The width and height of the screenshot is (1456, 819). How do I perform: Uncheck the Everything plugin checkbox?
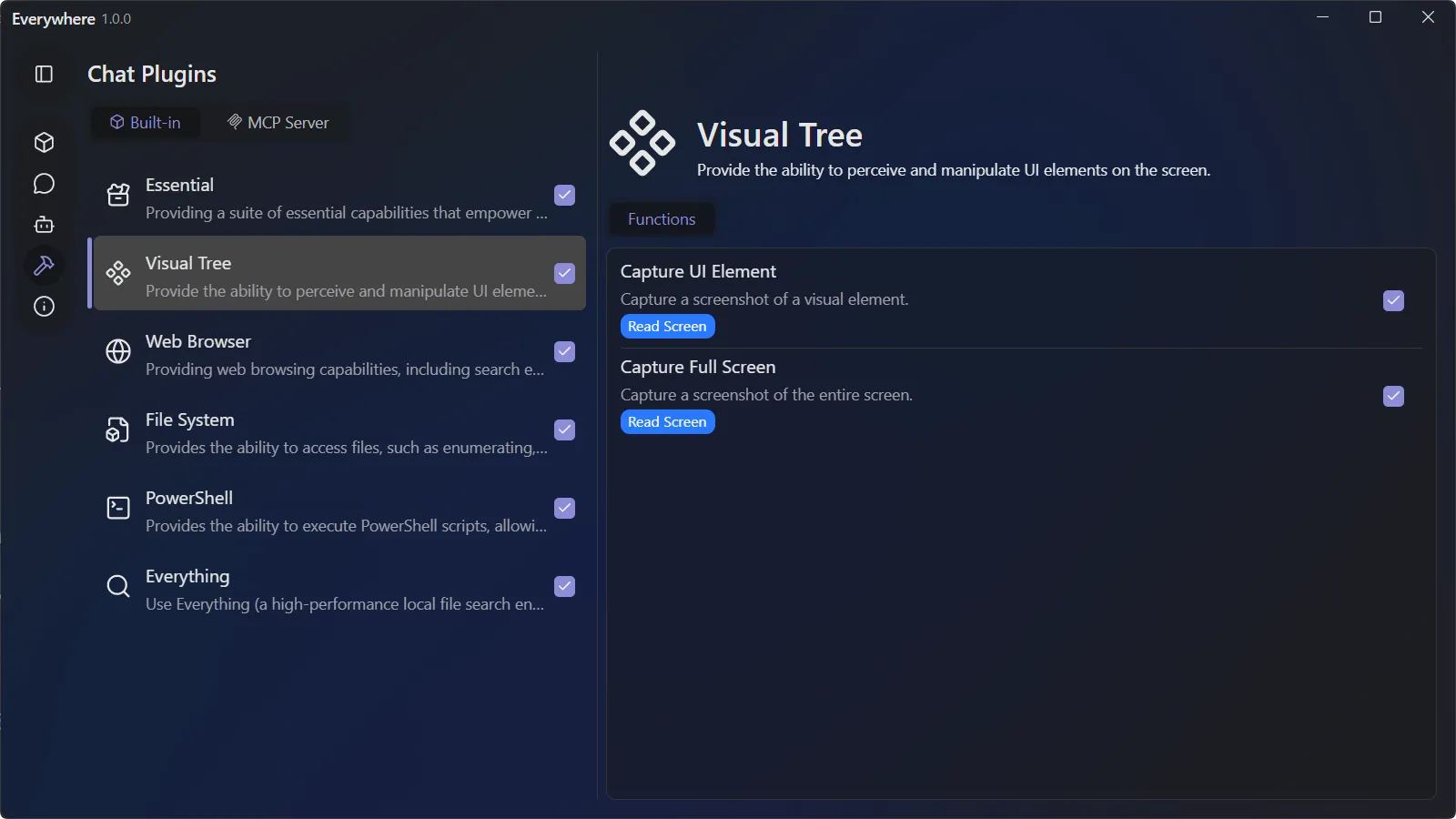[564, 586]
